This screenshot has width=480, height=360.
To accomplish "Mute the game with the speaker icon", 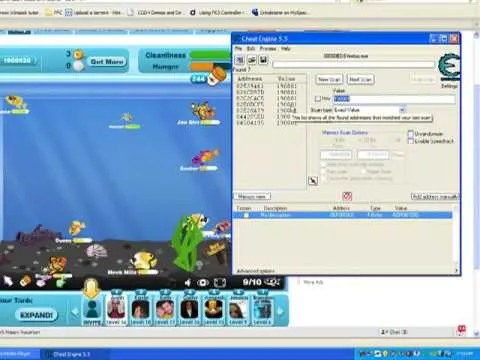I will [188, 283].
